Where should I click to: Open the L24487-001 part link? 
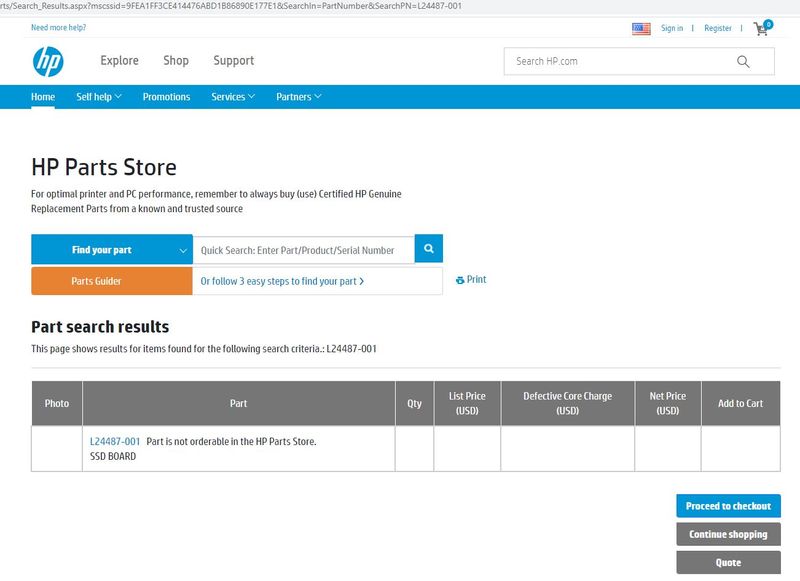point(115,441)
